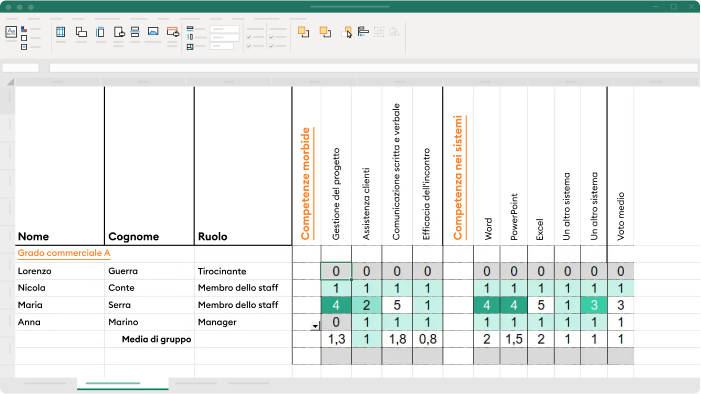Click the page Size icon
Viewport: 701px width, 394px height.
coord(100,32)
